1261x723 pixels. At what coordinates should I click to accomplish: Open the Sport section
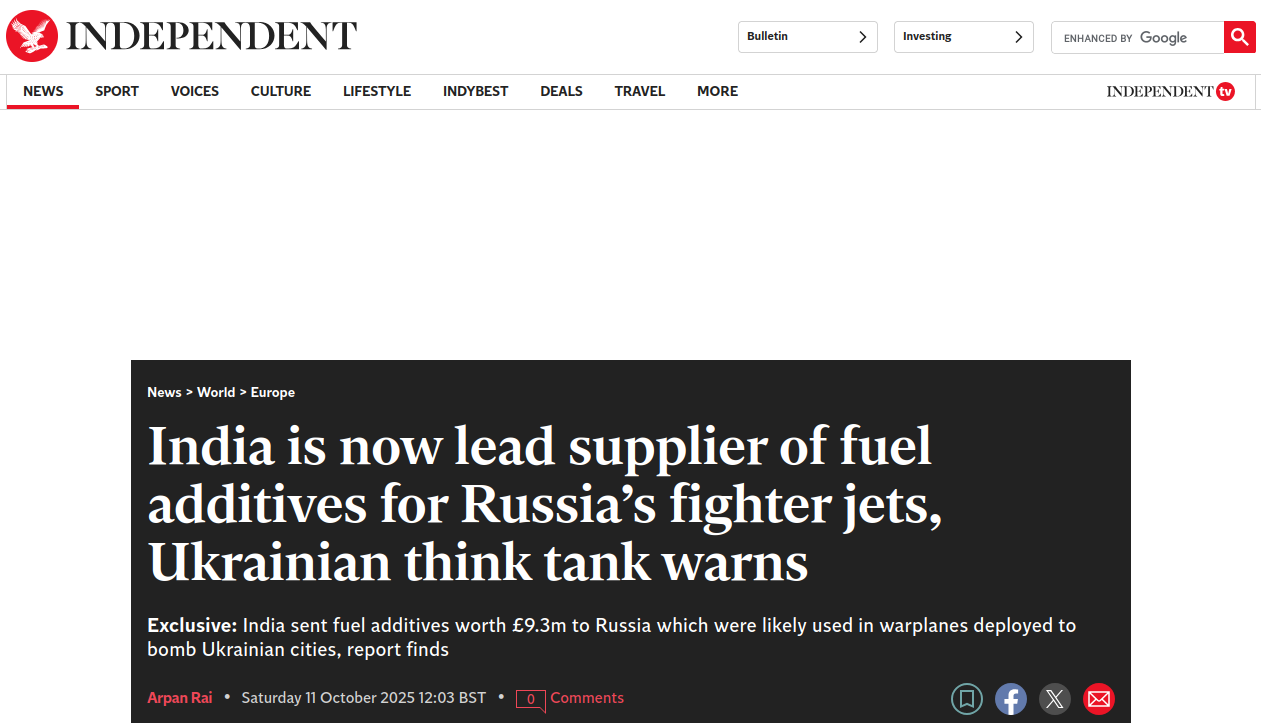pyautogui.click(x=117, y=91)
